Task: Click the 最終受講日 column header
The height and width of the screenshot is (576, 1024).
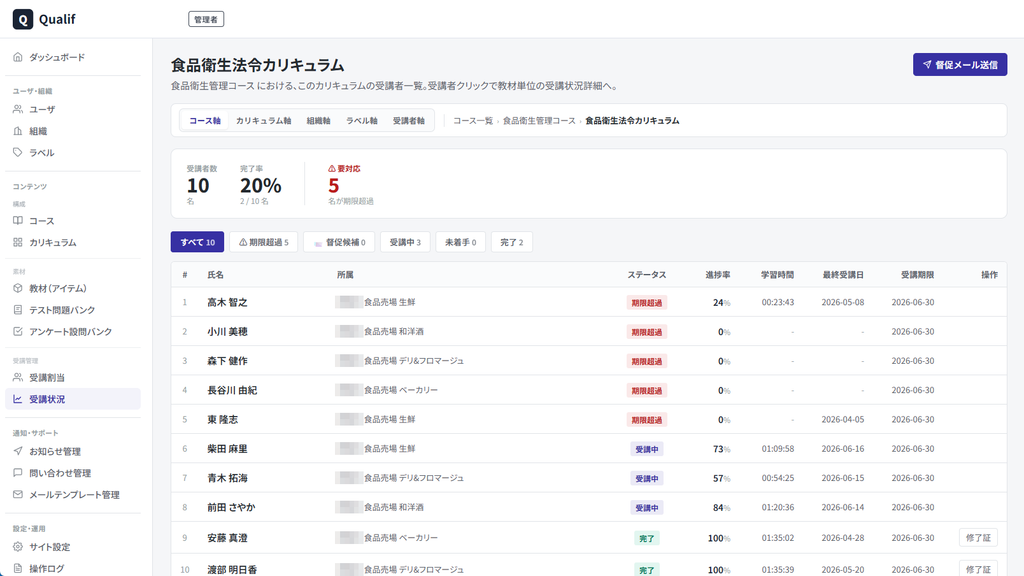Action: tap(843, 275)
